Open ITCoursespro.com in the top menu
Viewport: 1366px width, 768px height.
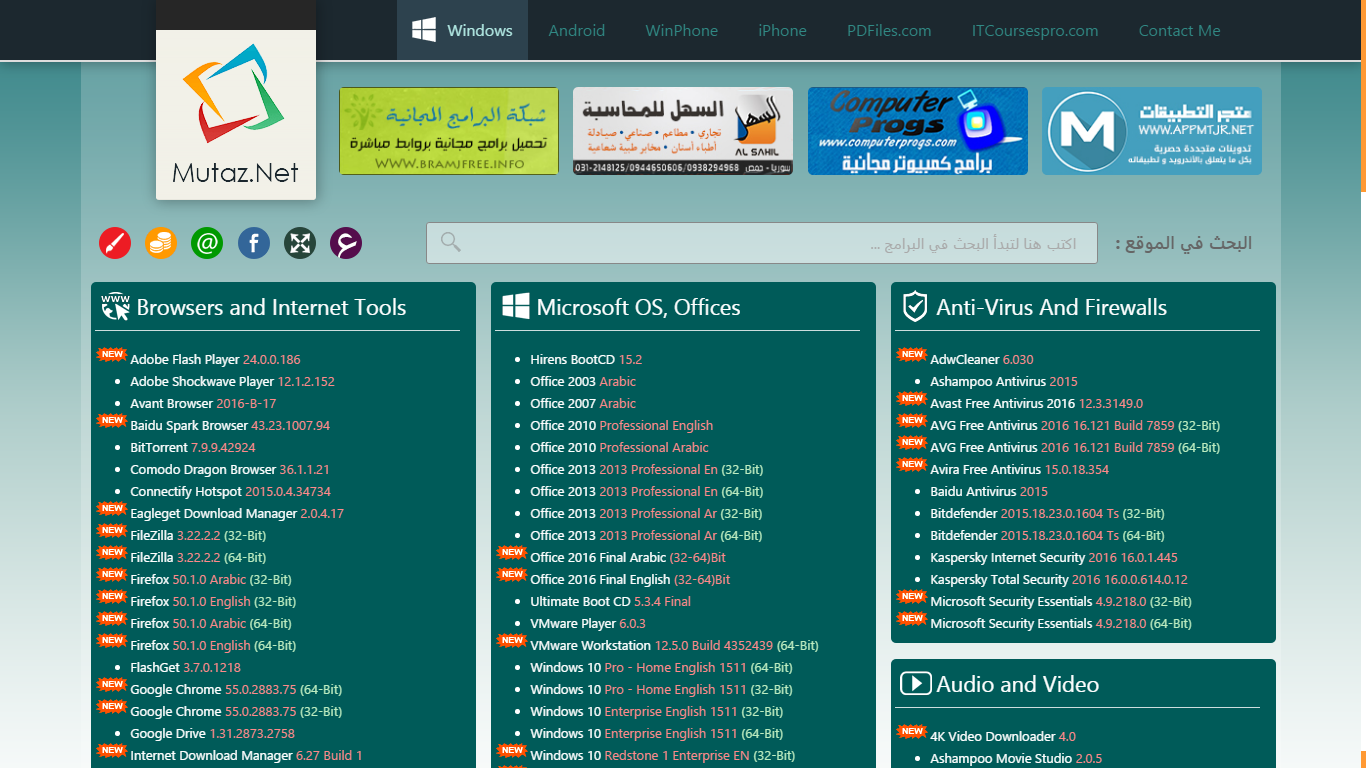(1035, 31)
